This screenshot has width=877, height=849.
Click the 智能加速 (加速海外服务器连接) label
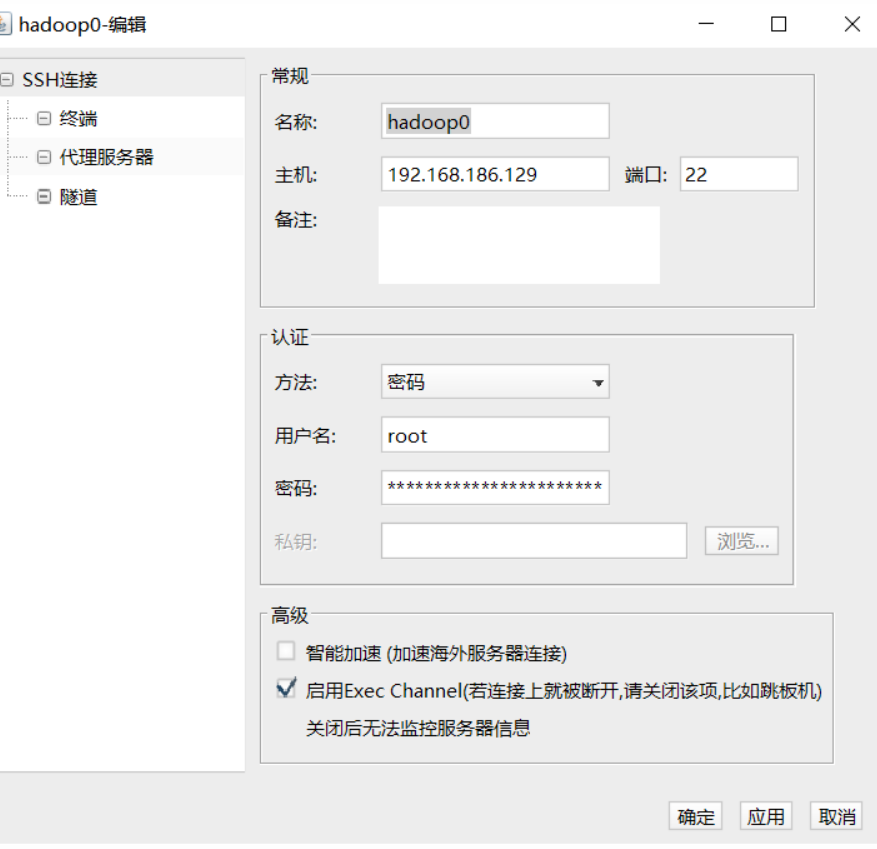point(436,653)
